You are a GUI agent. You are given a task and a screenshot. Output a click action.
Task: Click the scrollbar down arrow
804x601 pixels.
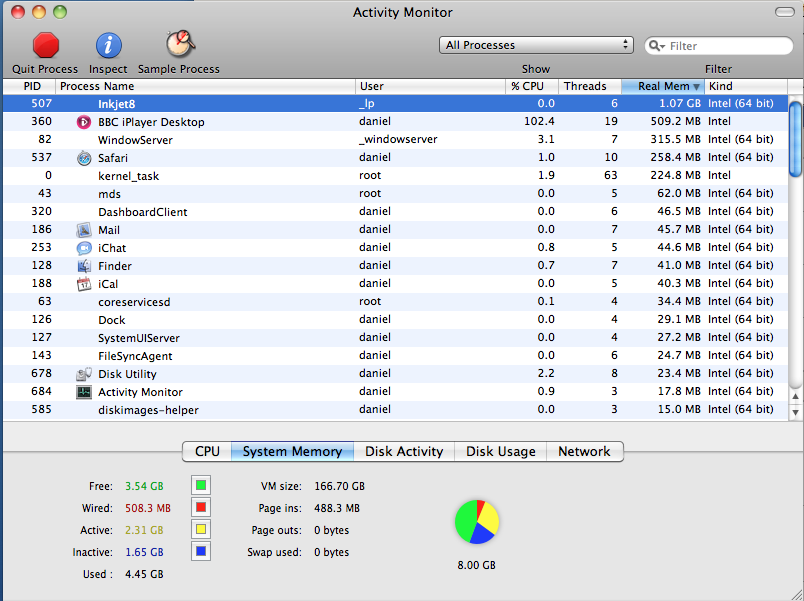(x=795, y=412)
